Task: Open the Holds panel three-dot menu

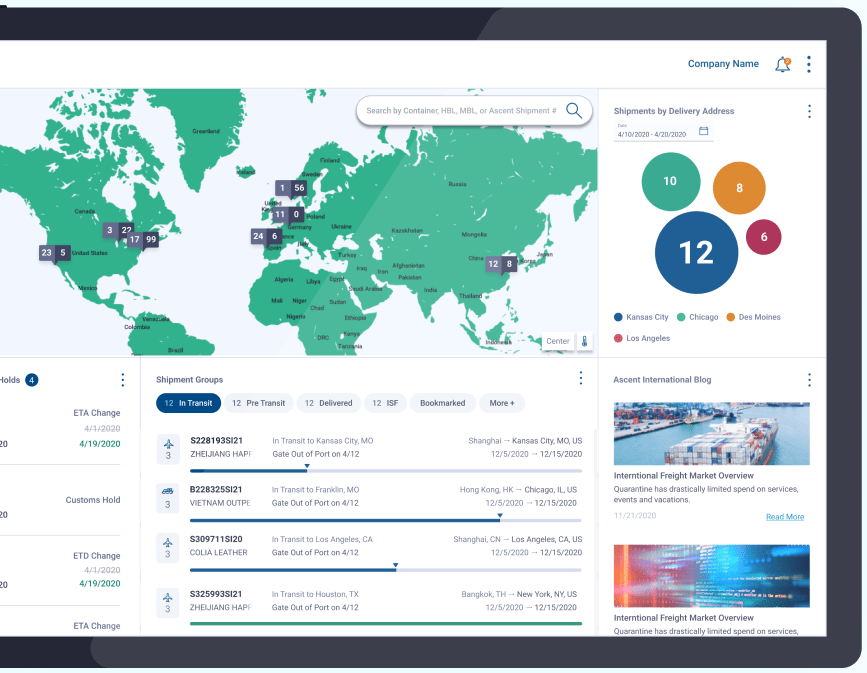Action: (123, 380)
